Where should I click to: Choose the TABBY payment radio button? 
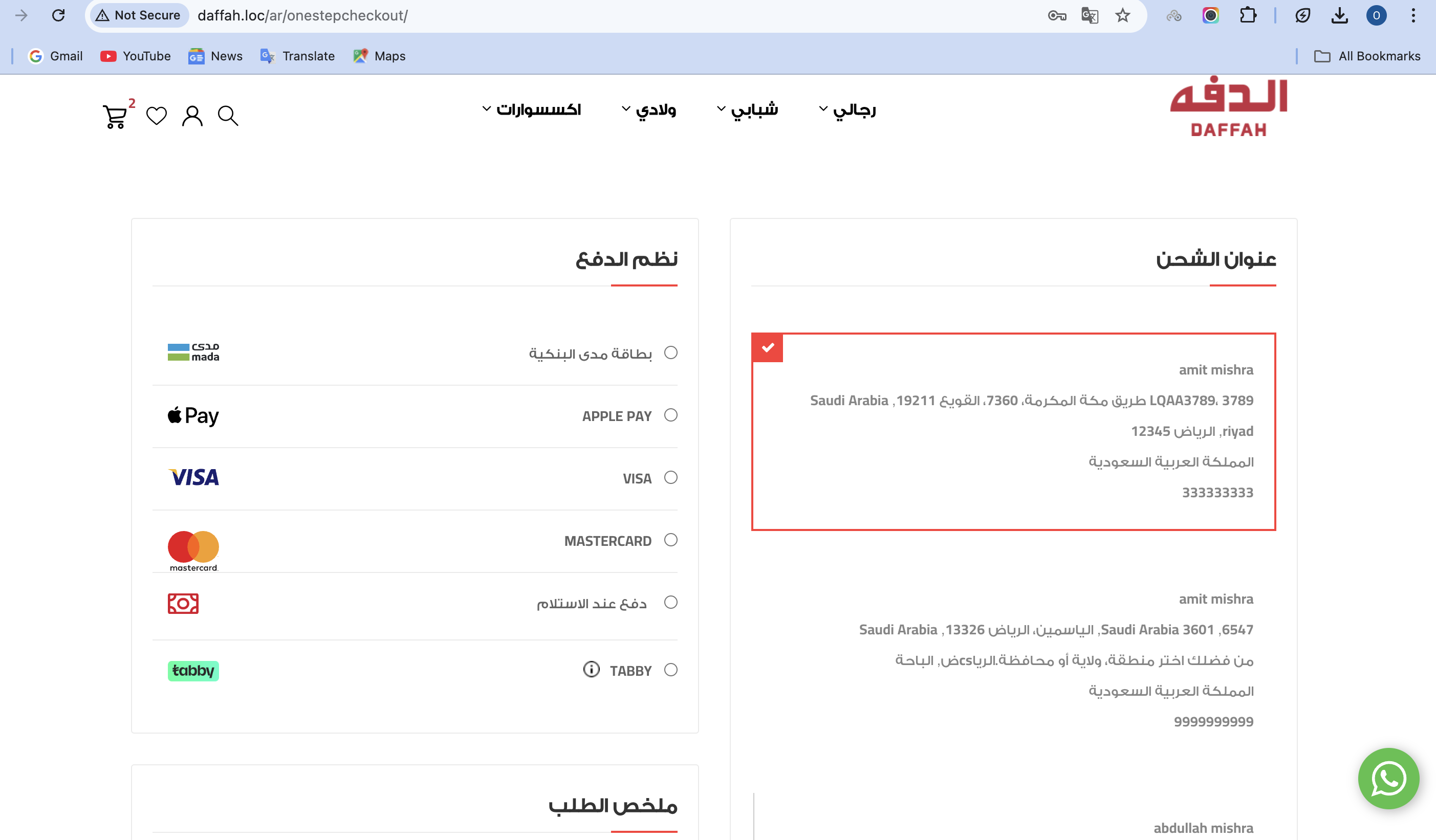coord(671,670)
